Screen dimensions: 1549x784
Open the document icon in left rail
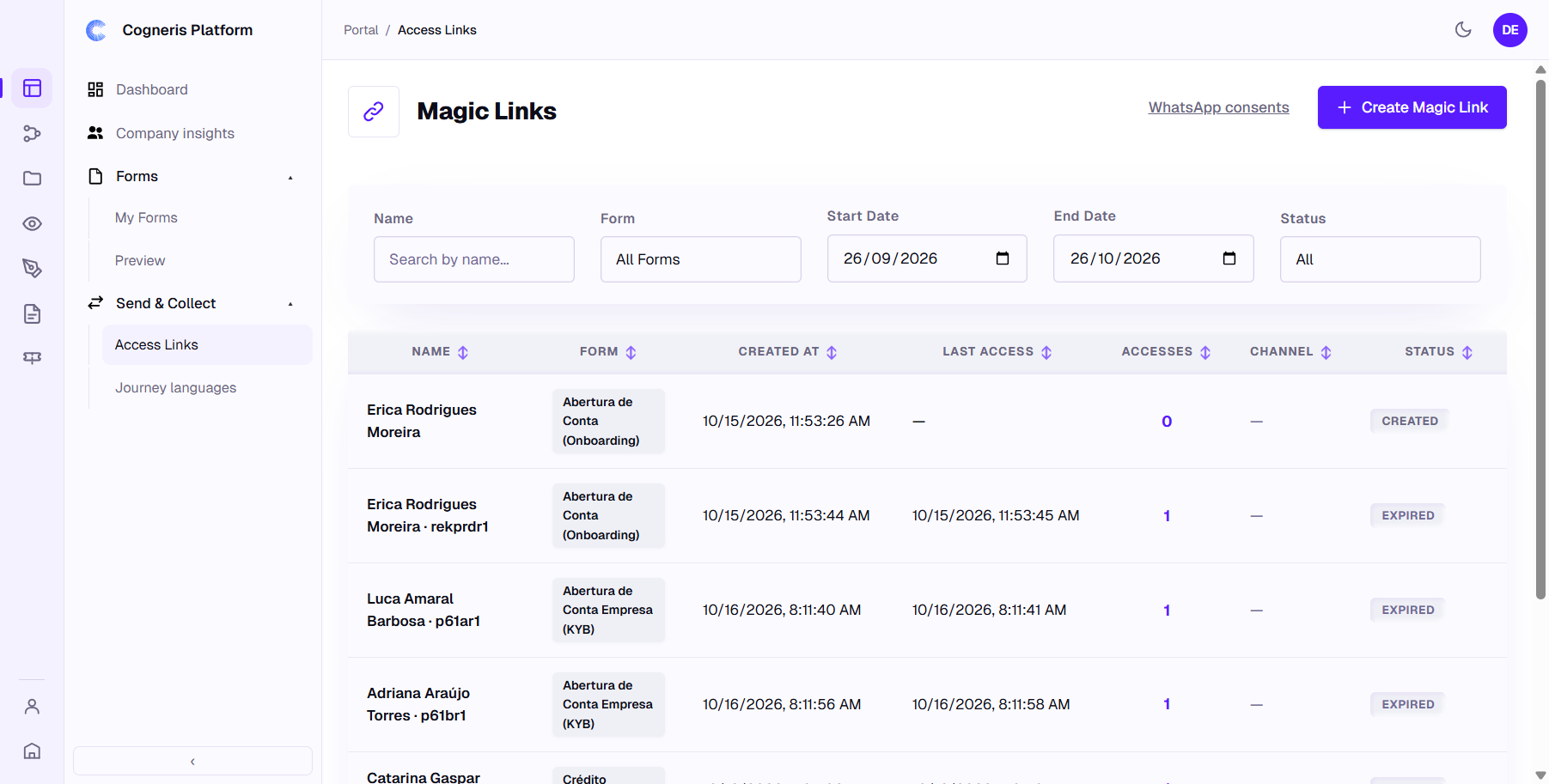pyautogui.click(x=32, y=313)
